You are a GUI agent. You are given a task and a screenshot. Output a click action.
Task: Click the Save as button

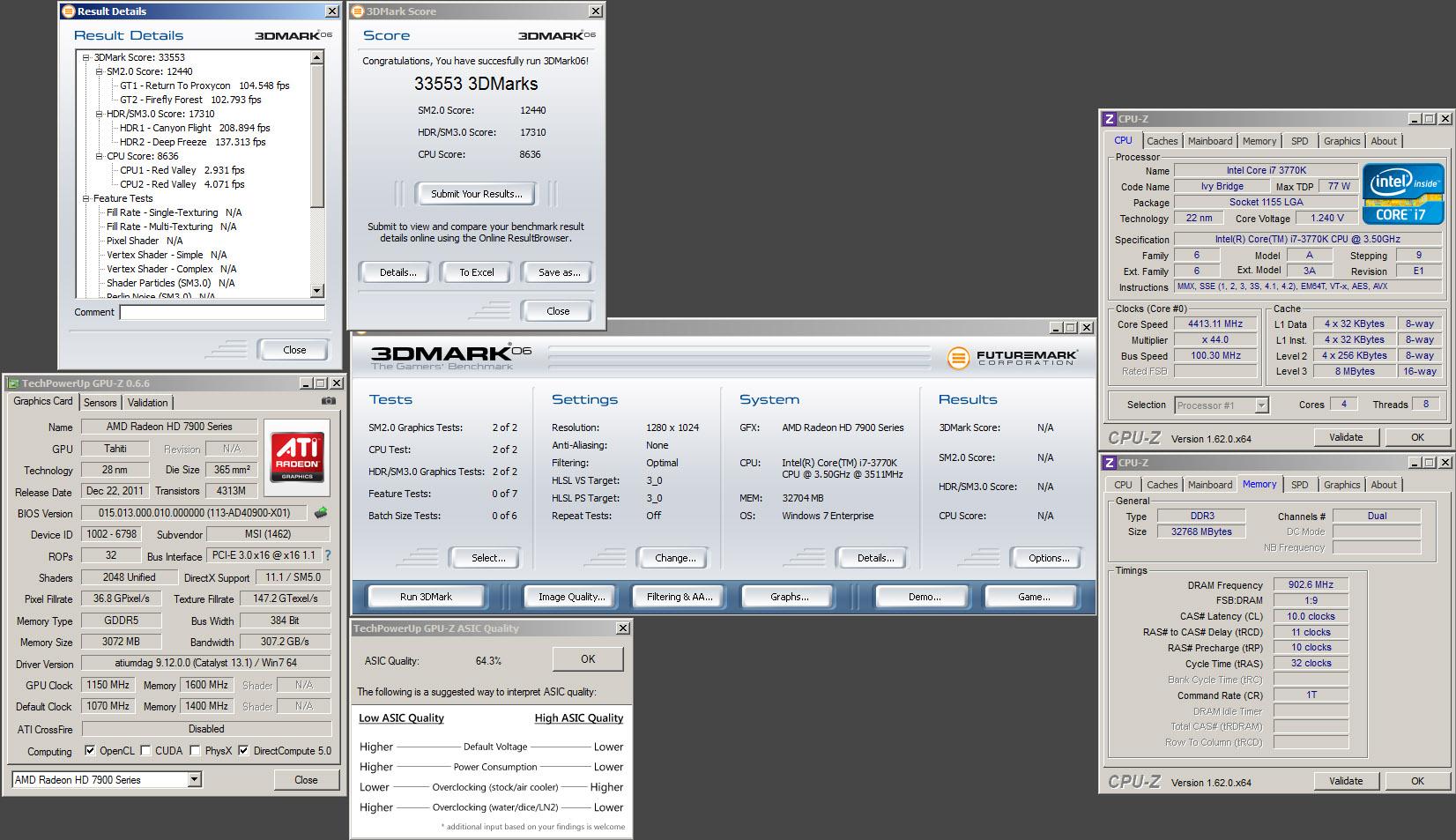pos(559,272)
